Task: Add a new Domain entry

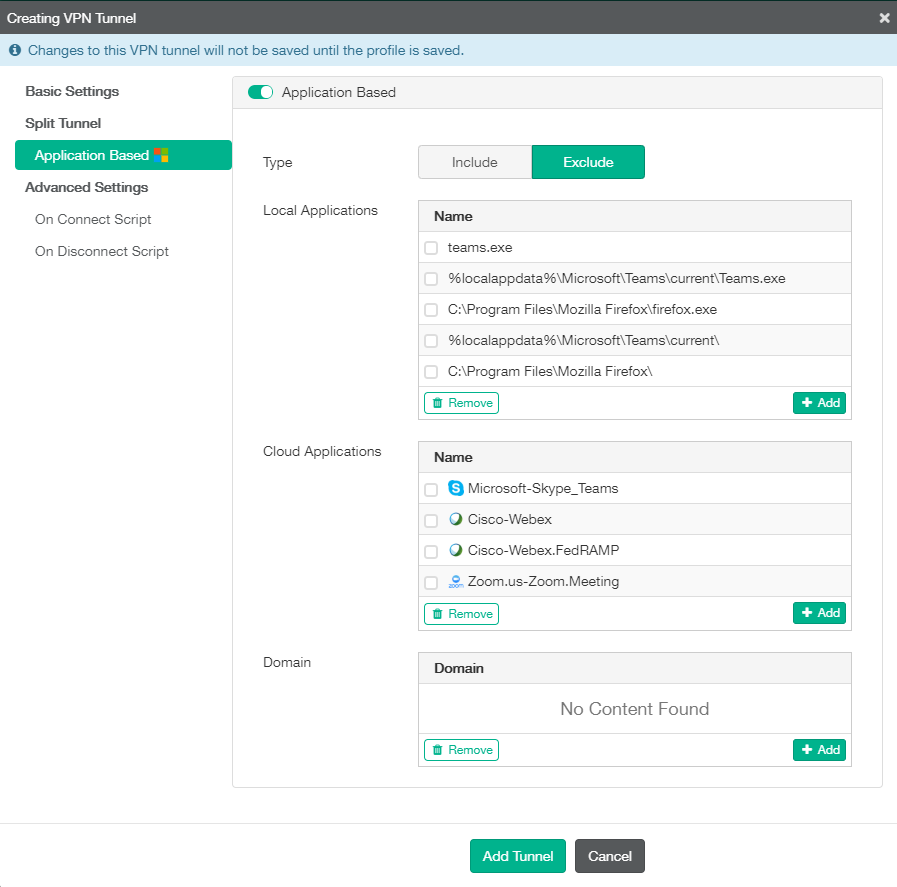Action: [x=819, y=749]
